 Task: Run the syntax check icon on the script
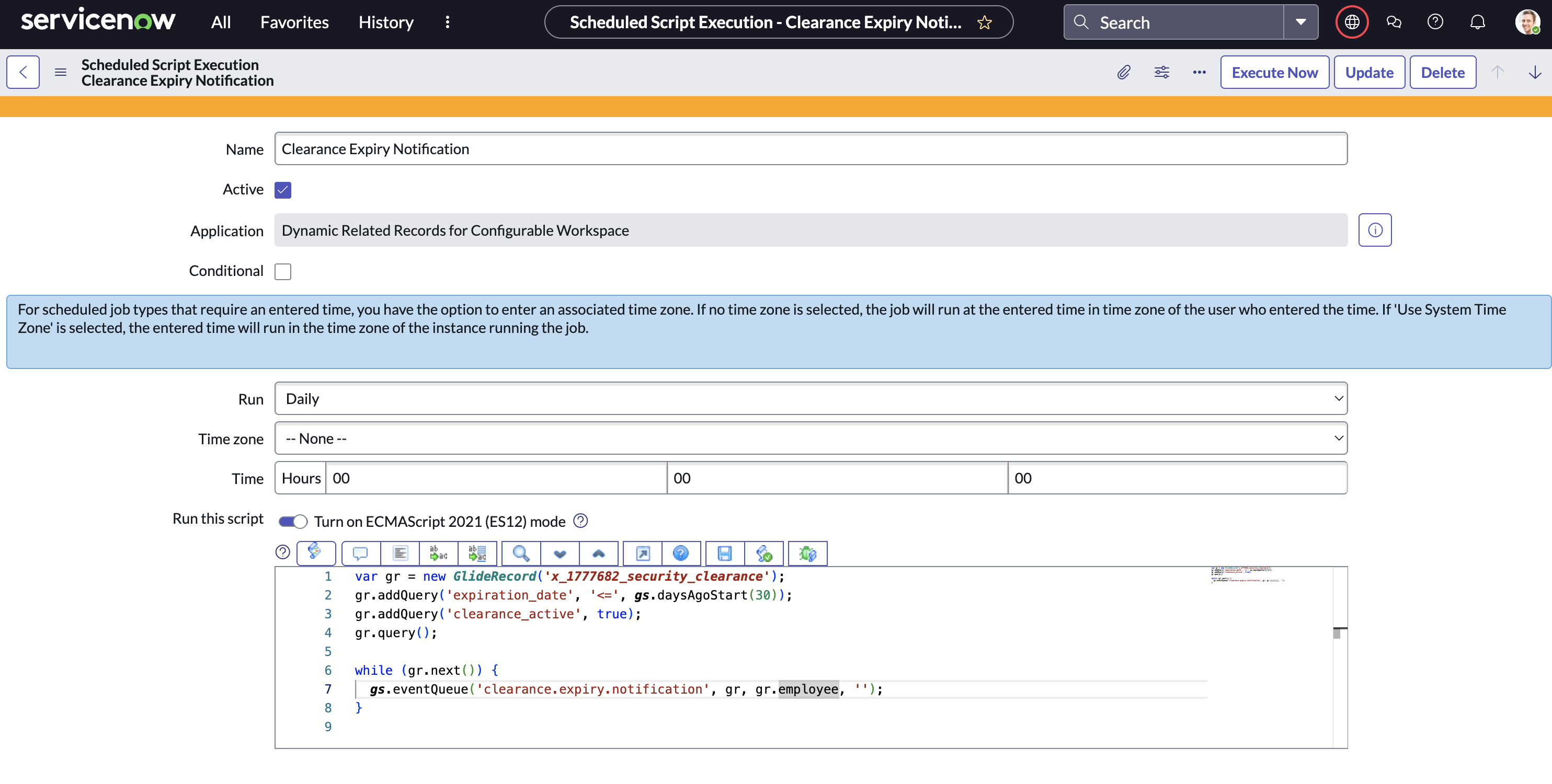(764, 553)
